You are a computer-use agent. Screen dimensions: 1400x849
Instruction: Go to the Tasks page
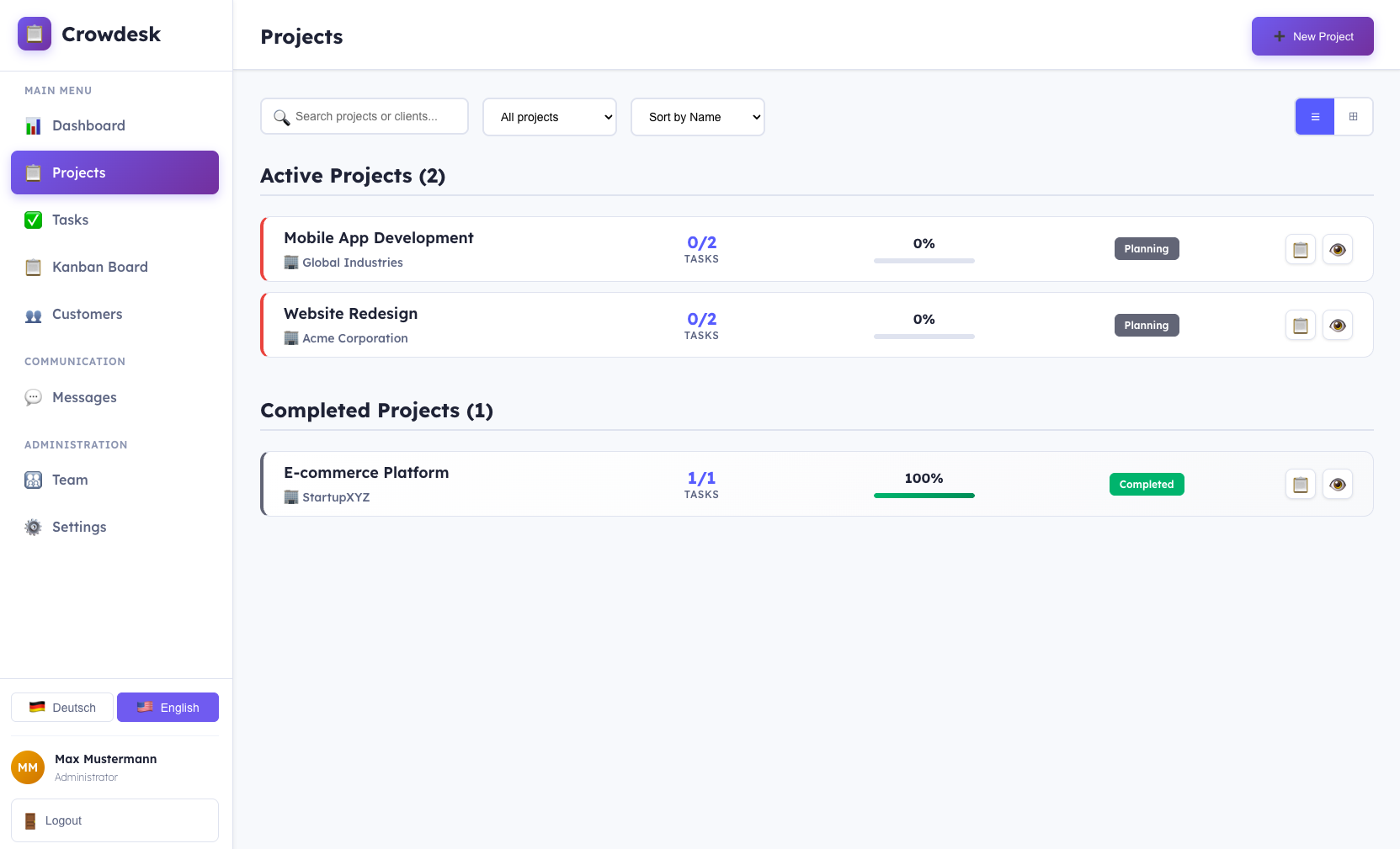[114, 220]
